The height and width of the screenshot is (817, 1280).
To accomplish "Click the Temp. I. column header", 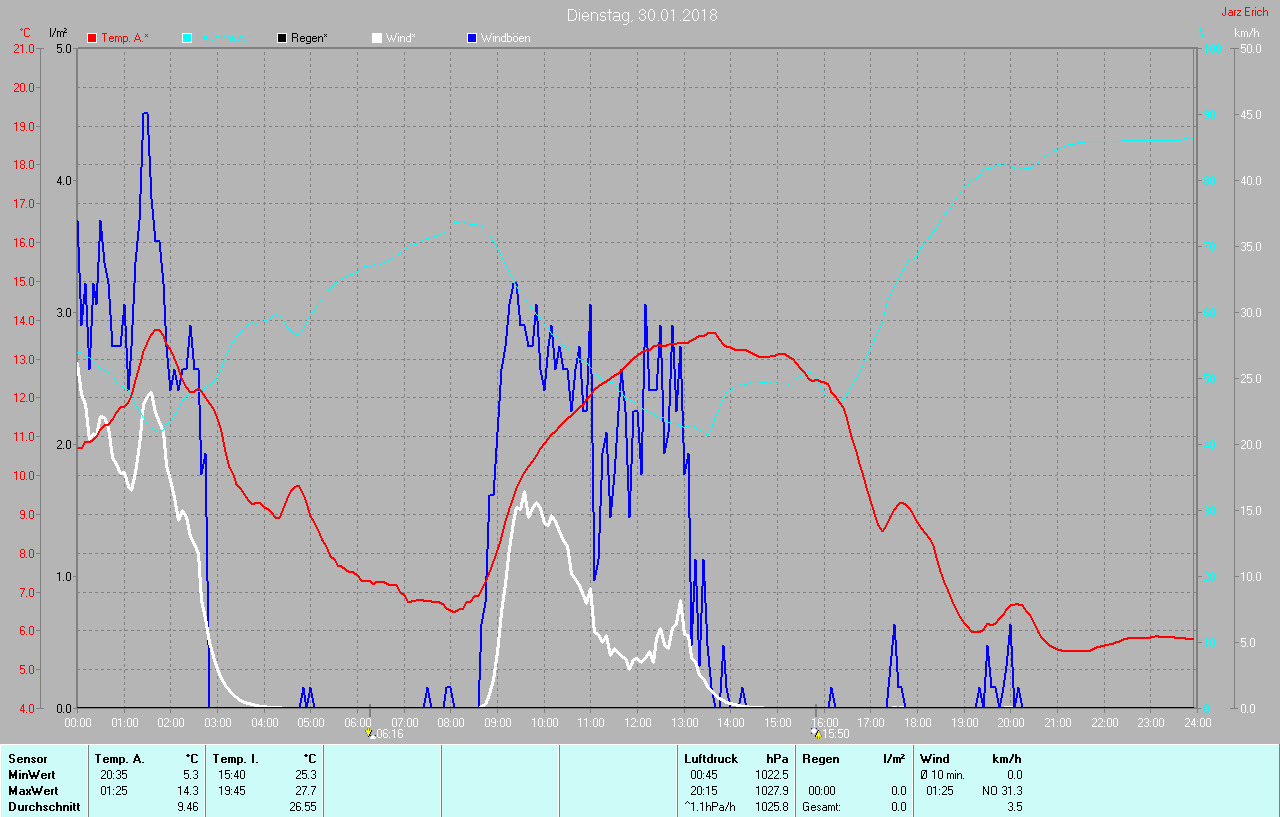I will [x=235, y=759].
